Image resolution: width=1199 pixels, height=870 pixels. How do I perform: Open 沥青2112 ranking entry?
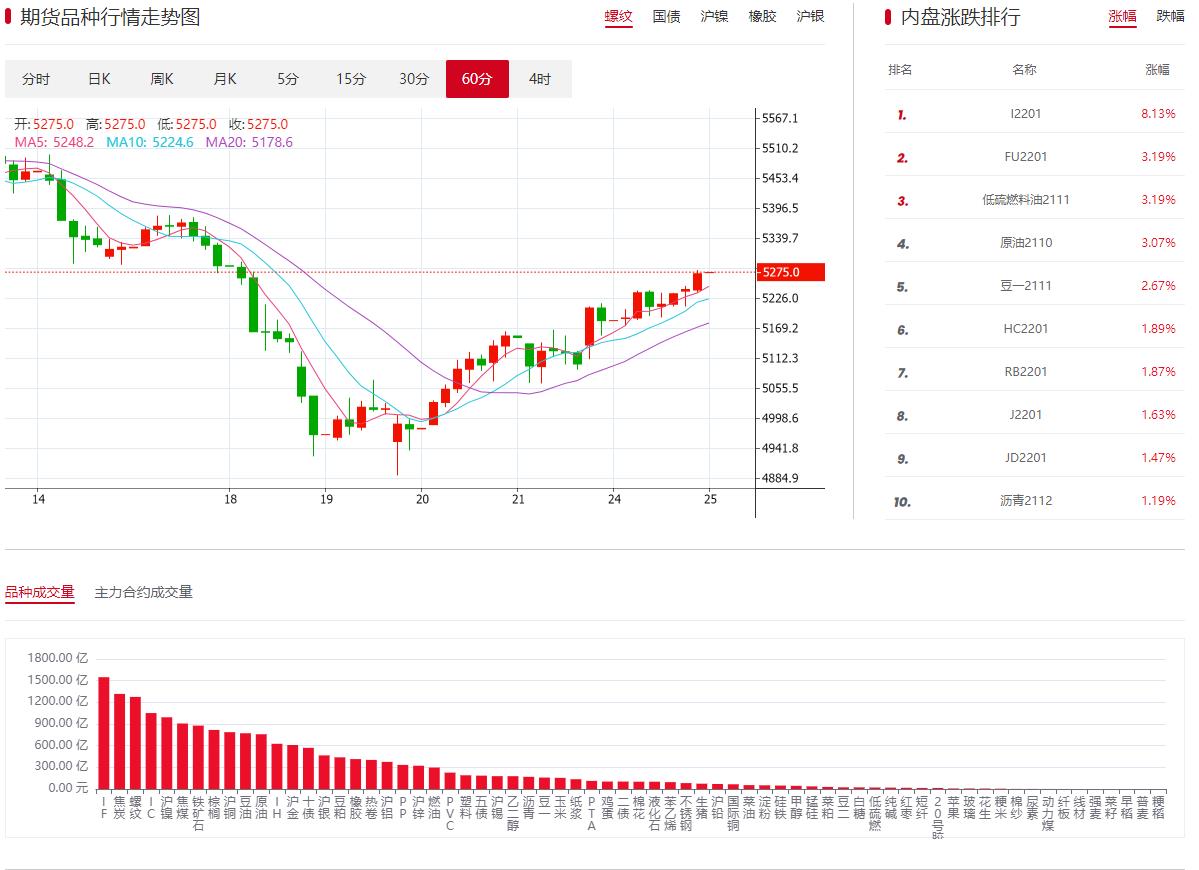1025,501
